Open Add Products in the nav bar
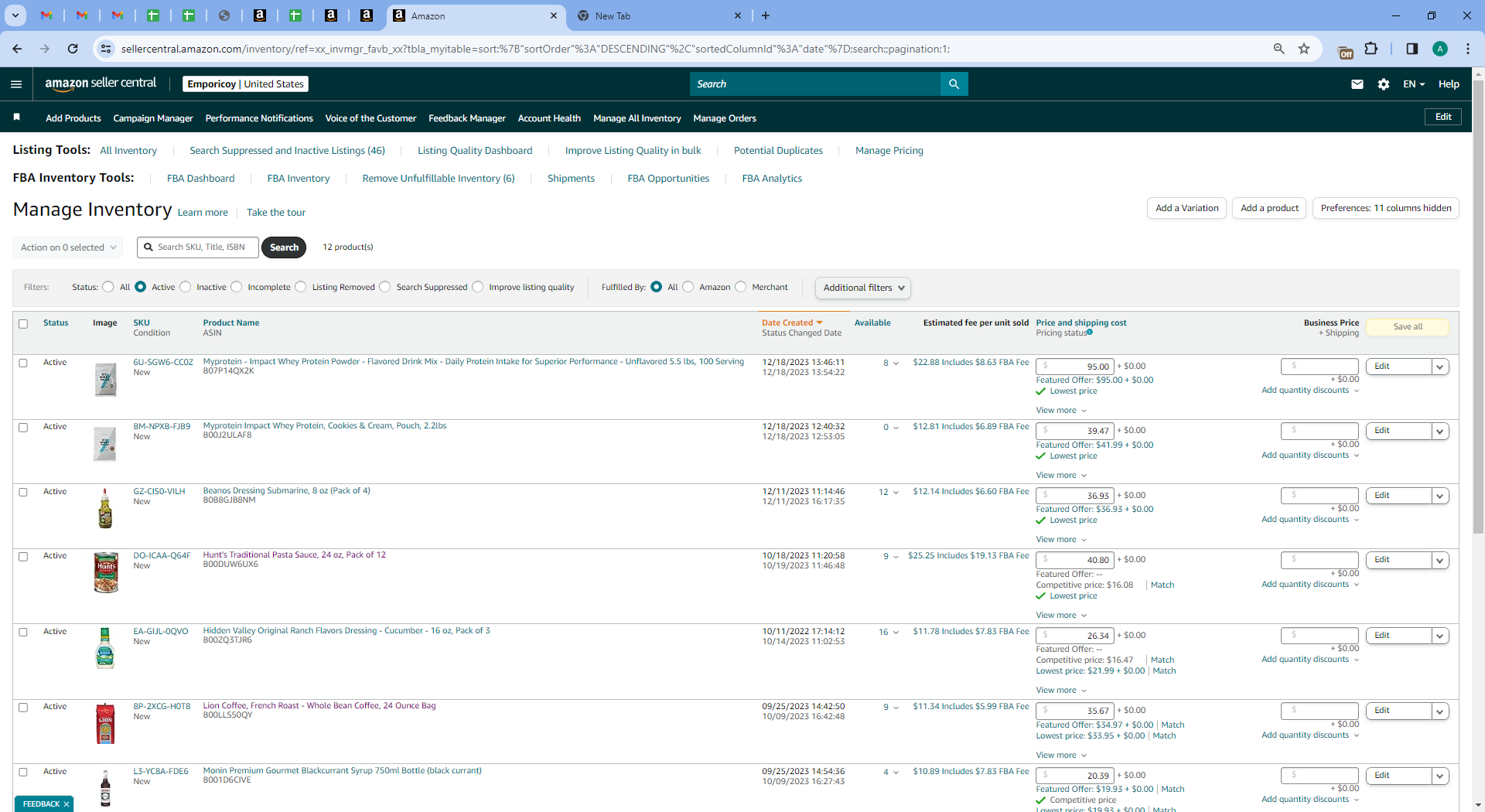Image resolution: width=1485 pixels, height=812 pixels. pos(73,118)
